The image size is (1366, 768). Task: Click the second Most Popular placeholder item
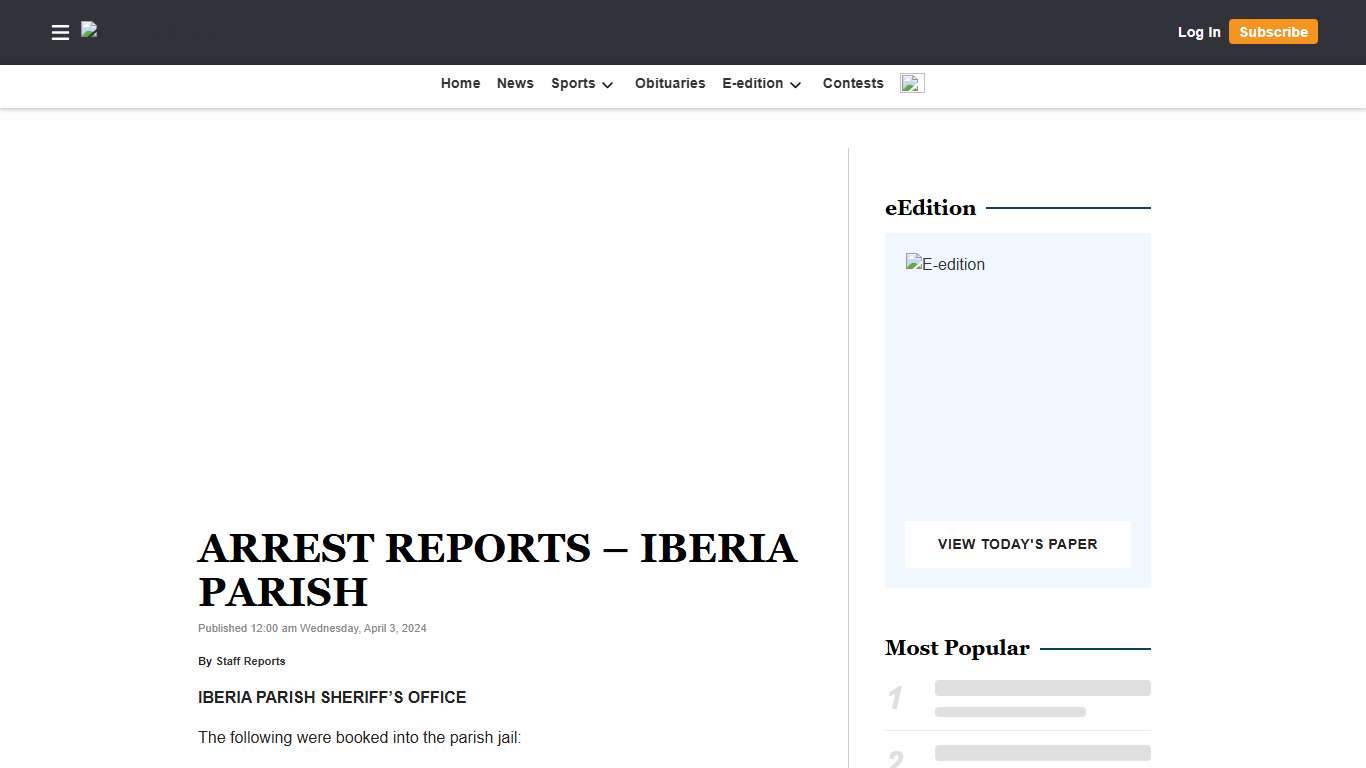point(1042,752)
